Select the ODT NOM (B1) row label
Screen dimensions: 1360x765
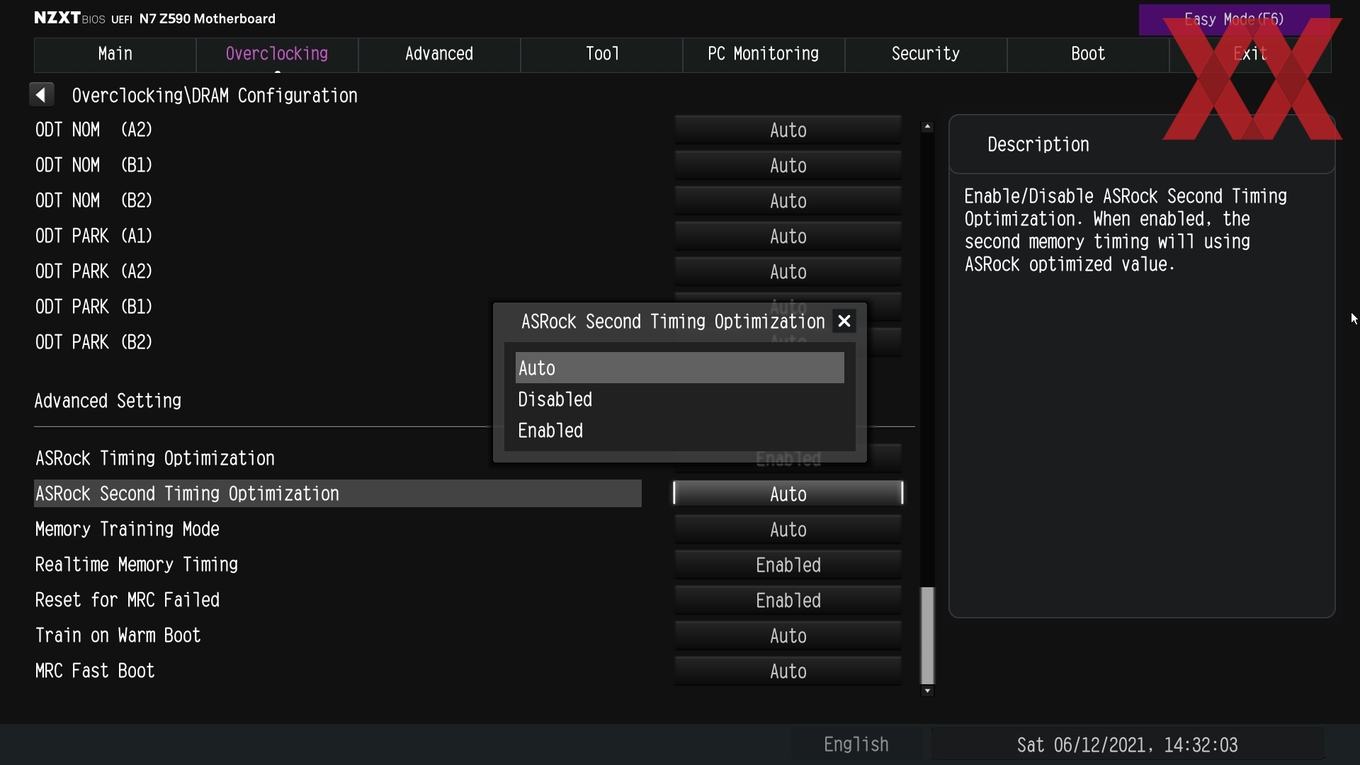pyautogui.click(x=94, y=165)
